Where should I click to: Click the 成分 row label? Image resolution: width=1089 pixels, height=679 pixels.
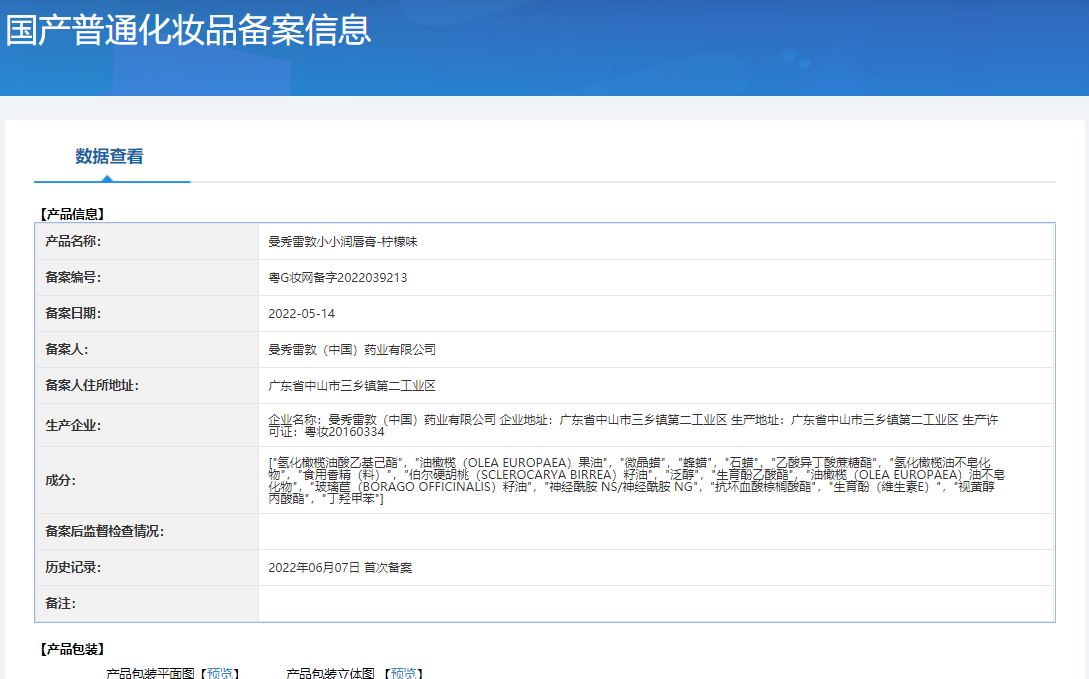60,480
